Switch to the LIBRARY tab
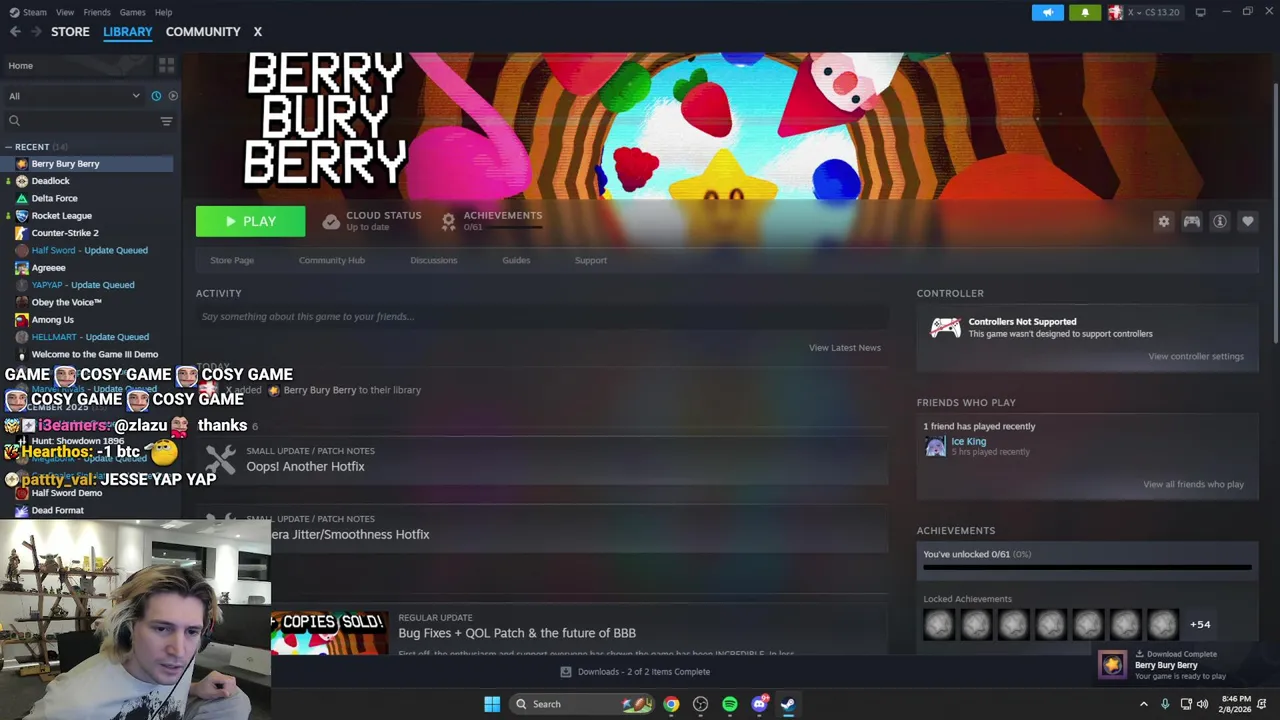Image resolution: width=1280 pixels, height=720 pixels. point(127,32)
